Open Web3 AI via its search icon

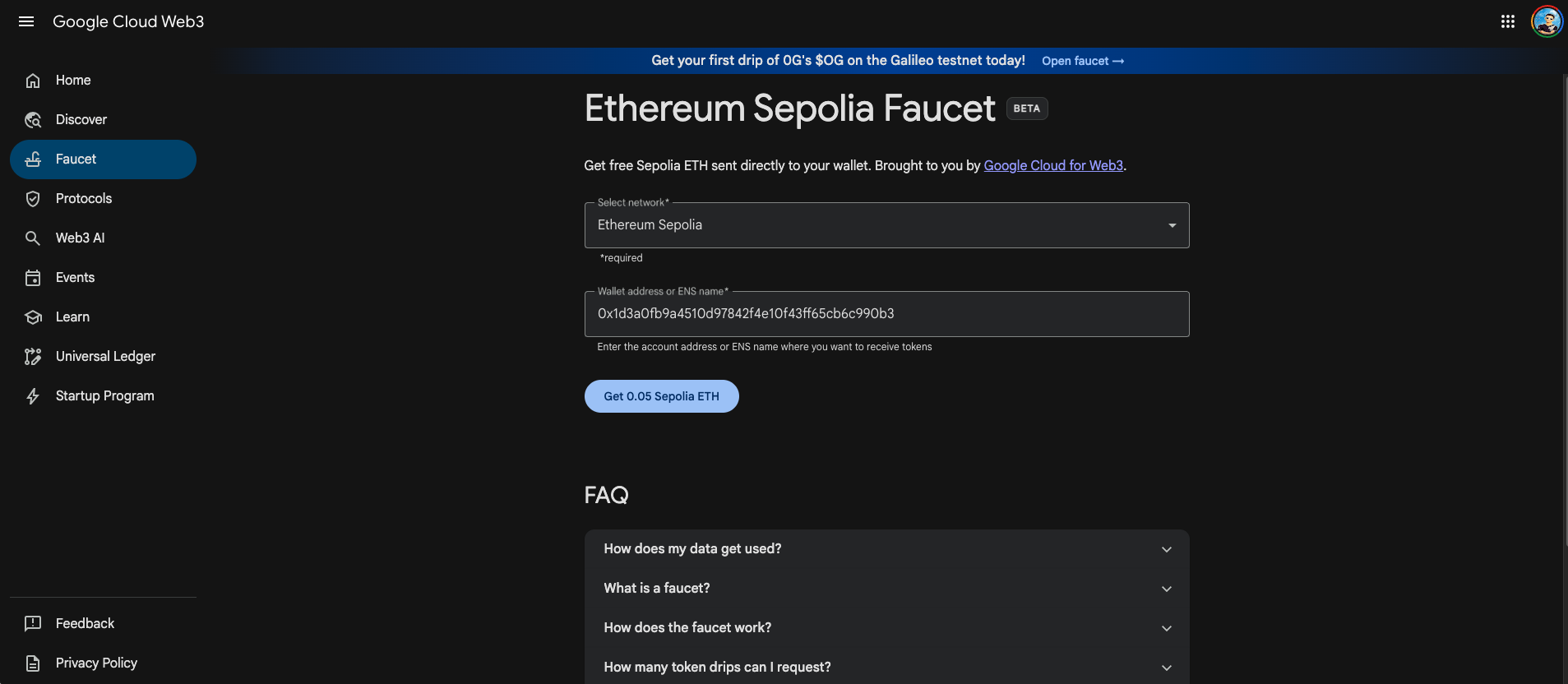click(x=33, y=238)
